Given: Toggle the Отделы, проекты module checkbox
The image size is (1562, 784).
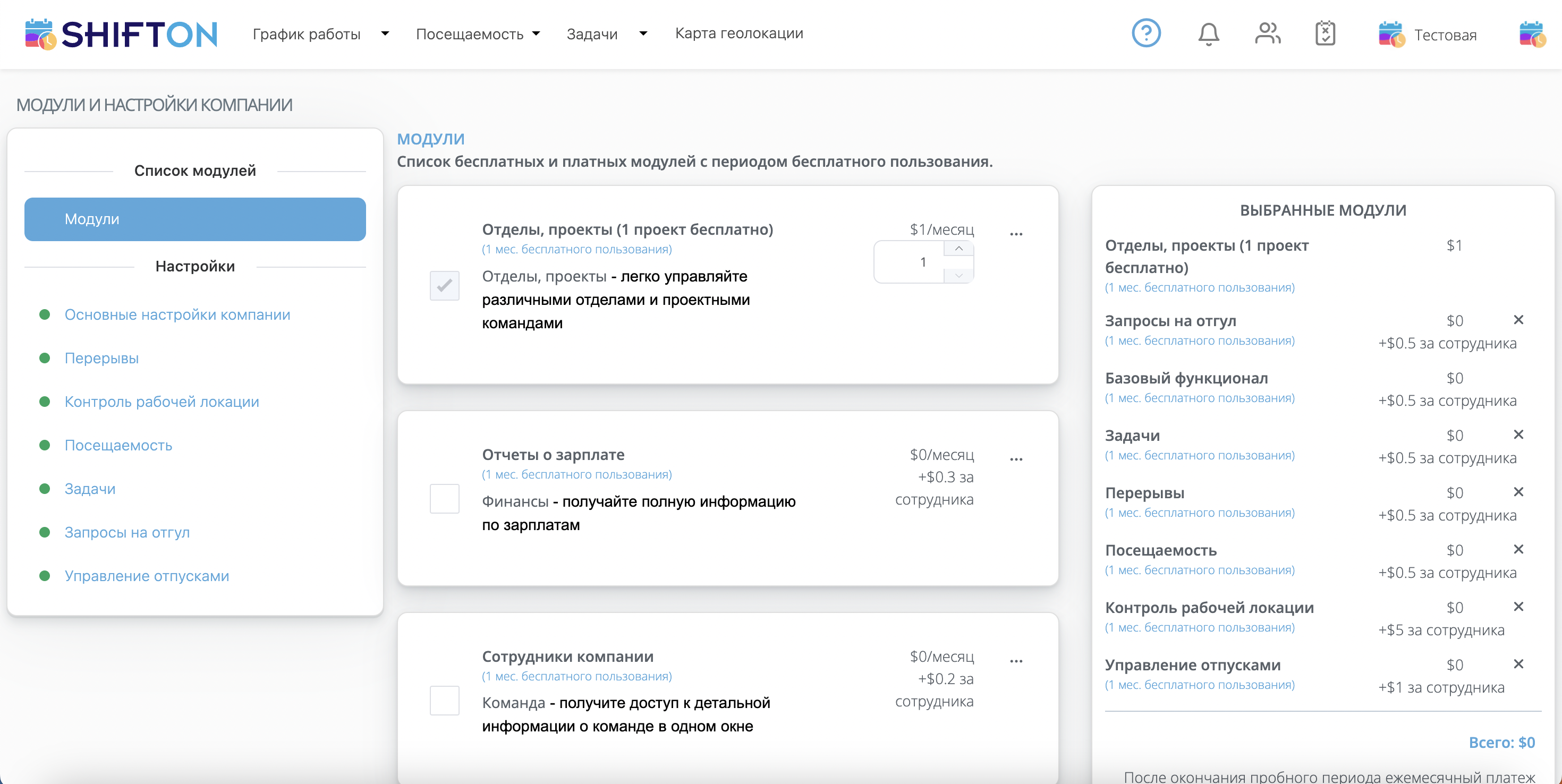Looking at the screenshot, I should (x=445, y=286).
